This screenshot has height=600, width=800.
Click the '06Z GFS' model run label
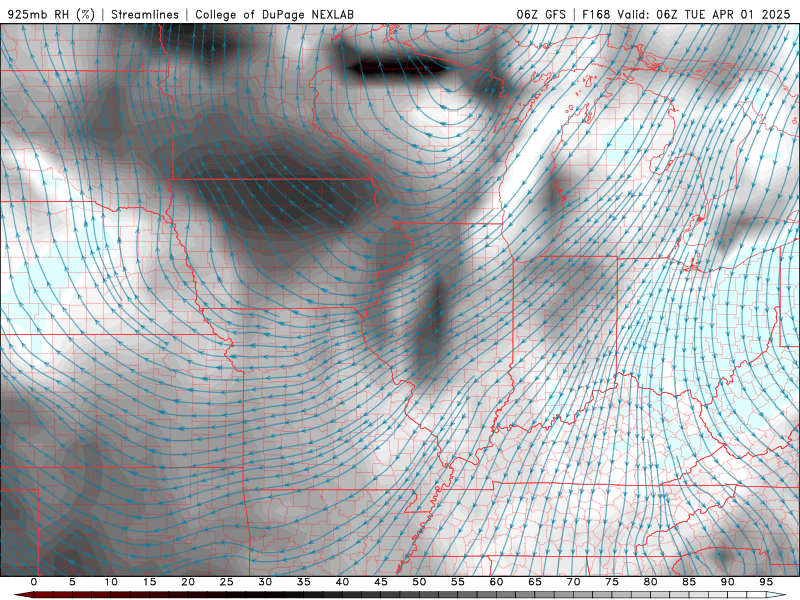(x=541, y=14)
